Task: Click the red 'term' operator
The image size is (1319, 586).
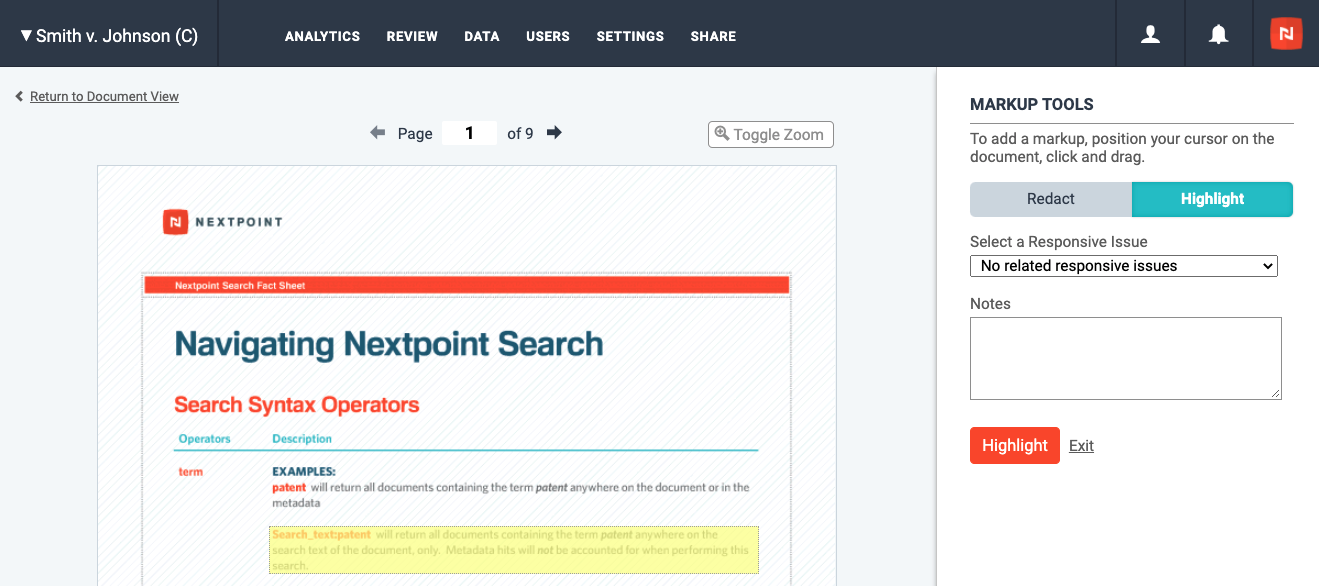Action: [x=191, y=472]
